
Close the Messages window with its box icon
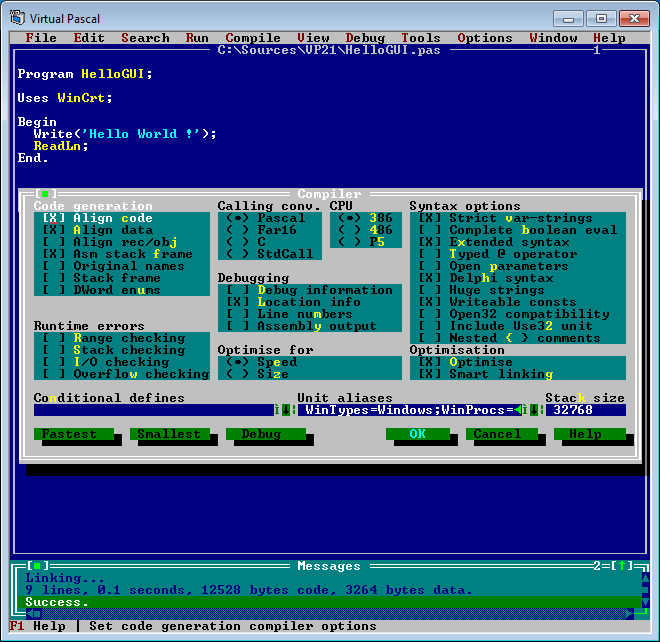[34, 566]
